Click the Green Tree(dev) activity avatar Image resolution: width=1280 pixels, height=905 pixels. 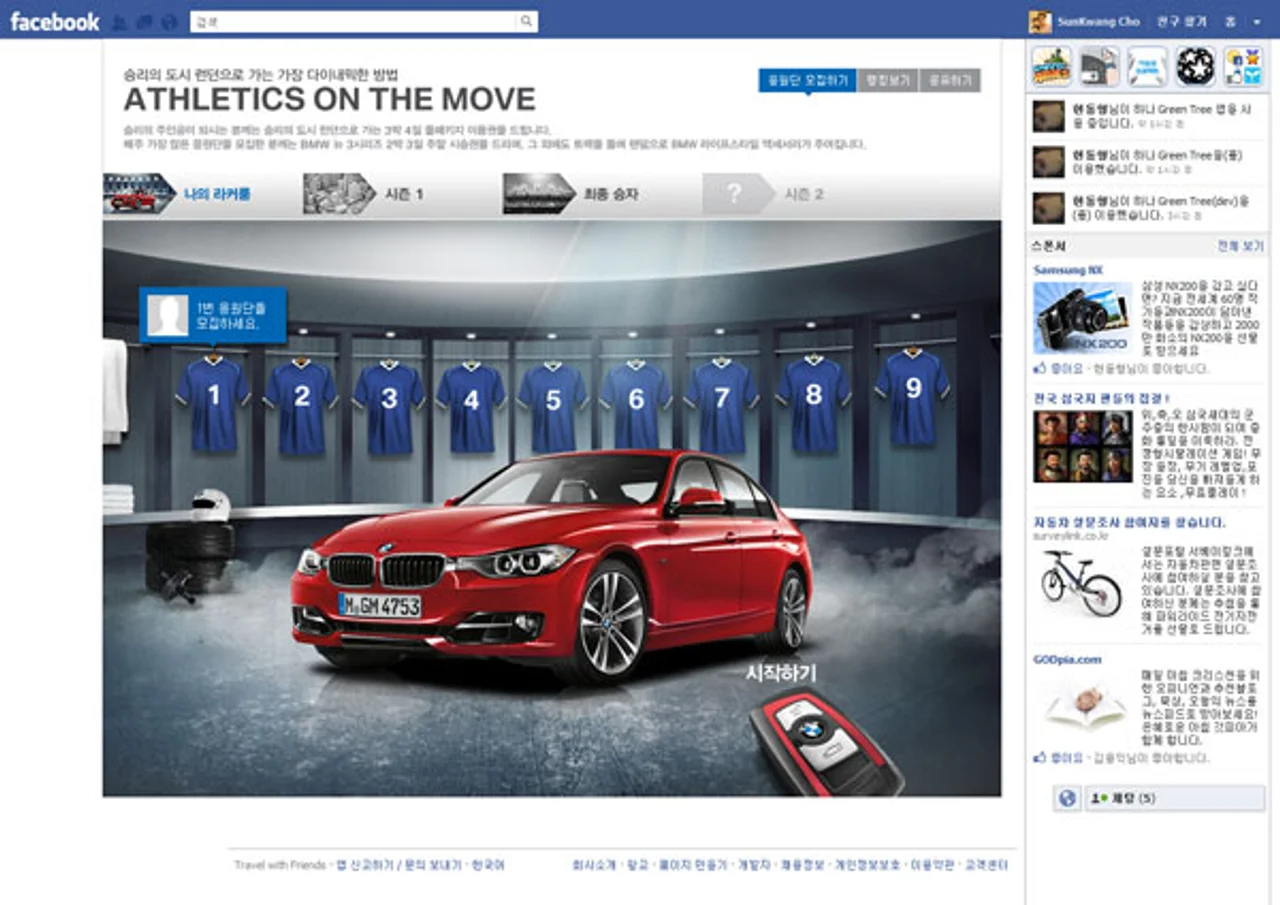tap(1048, 207)
